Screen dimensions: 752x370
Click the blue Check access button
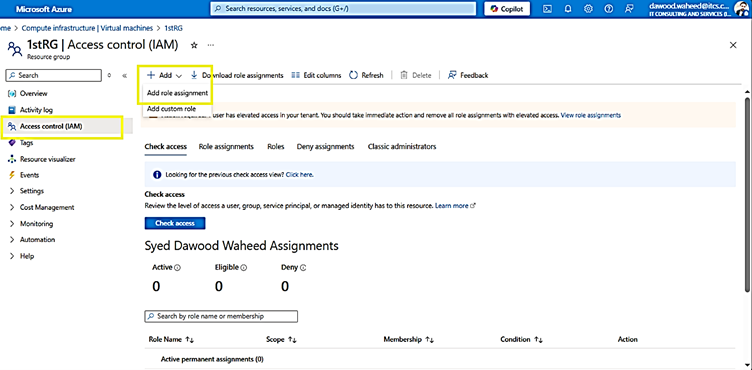(x=175, y=223)
